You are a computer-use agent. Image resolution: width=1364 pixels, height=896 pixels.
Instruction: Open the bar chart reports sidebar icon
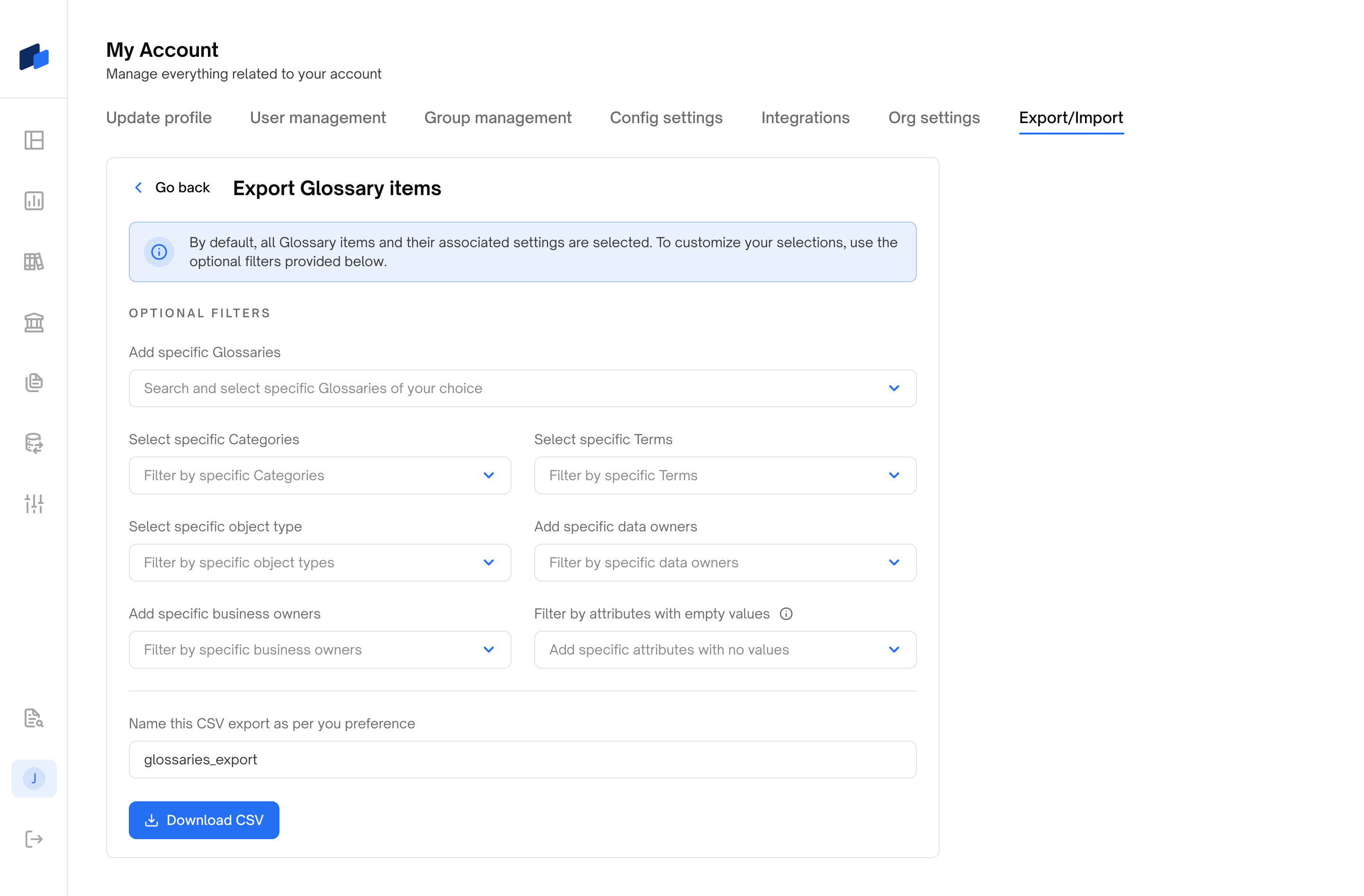(x=34, y=201)
